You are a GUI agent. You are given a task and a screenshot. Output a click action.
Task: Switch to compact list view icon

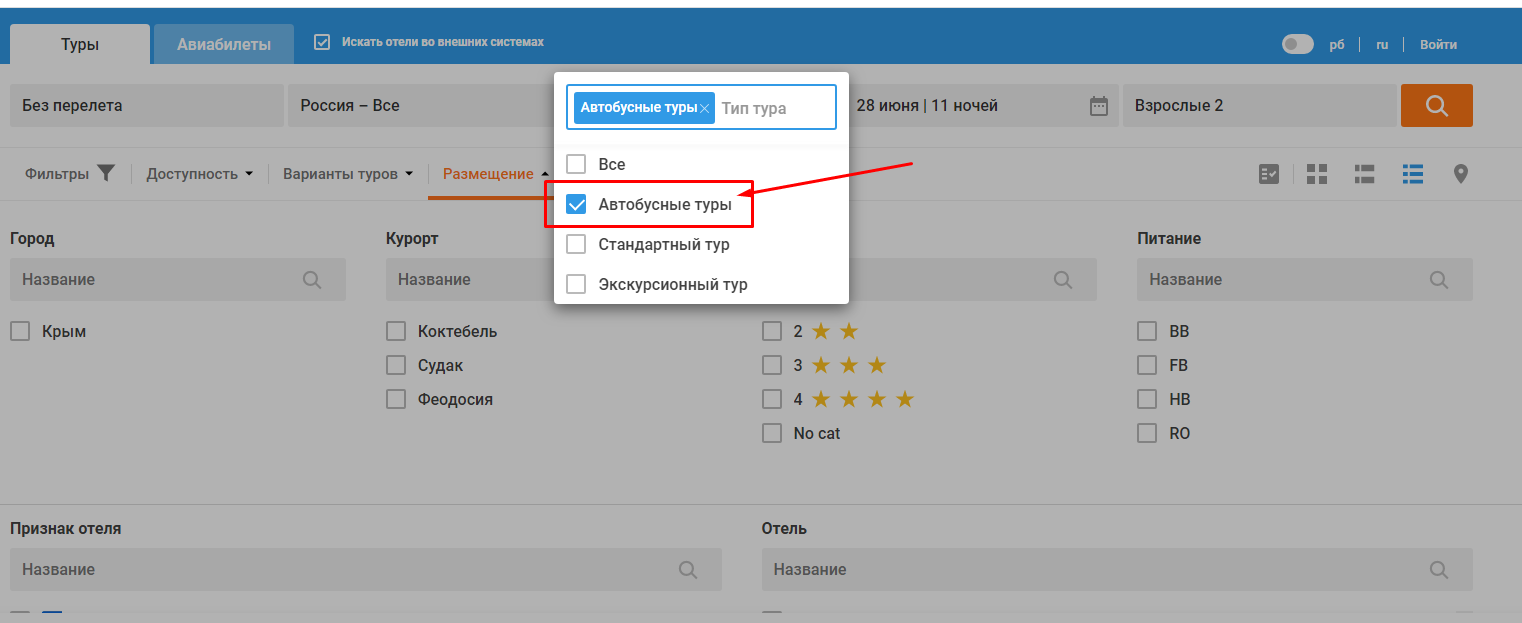(x=1364, y=174)
